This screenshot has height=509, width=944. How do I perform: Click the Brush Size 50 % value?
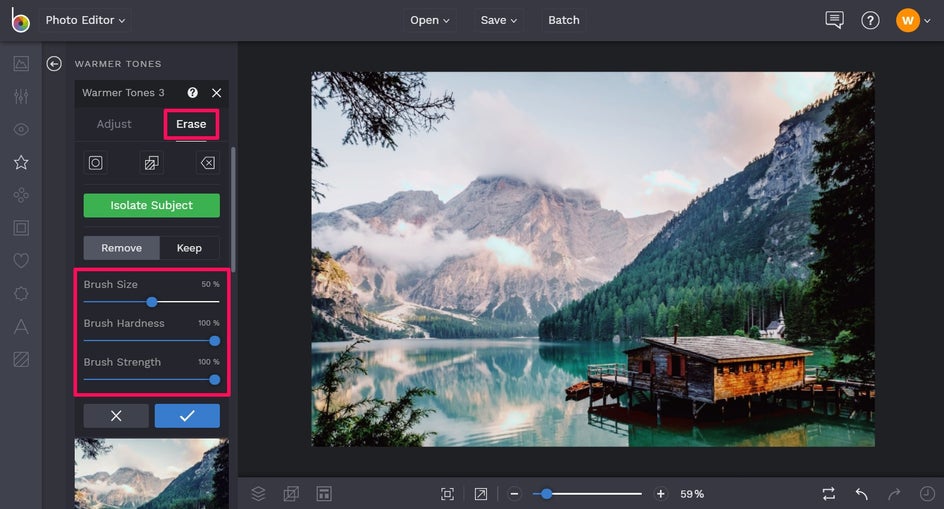point(210,284)
